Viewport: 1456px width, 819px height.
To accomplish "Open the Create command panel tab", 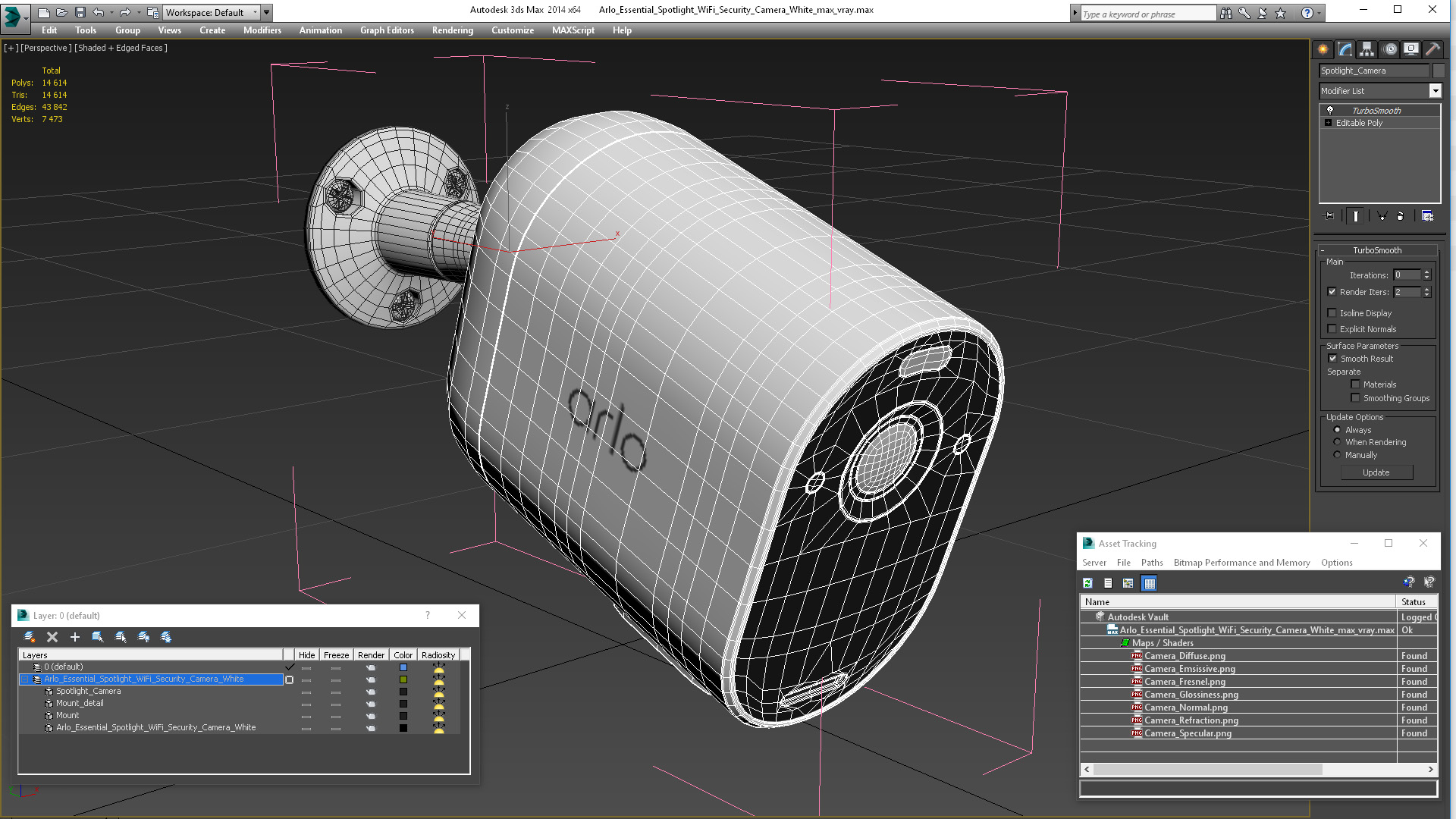I will click(1323, 49).
